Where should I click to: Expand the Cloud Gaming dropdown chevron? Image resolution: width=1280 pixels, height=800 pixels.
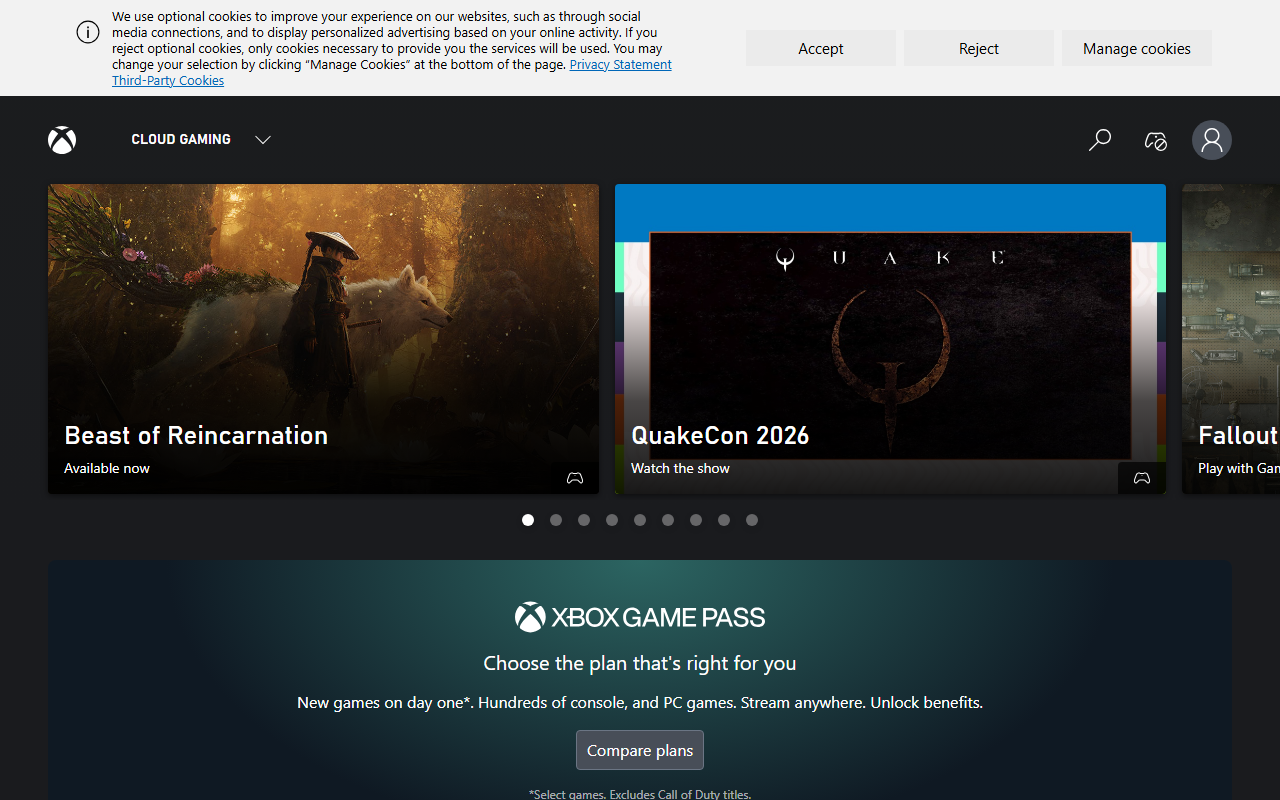coord(263,140)
